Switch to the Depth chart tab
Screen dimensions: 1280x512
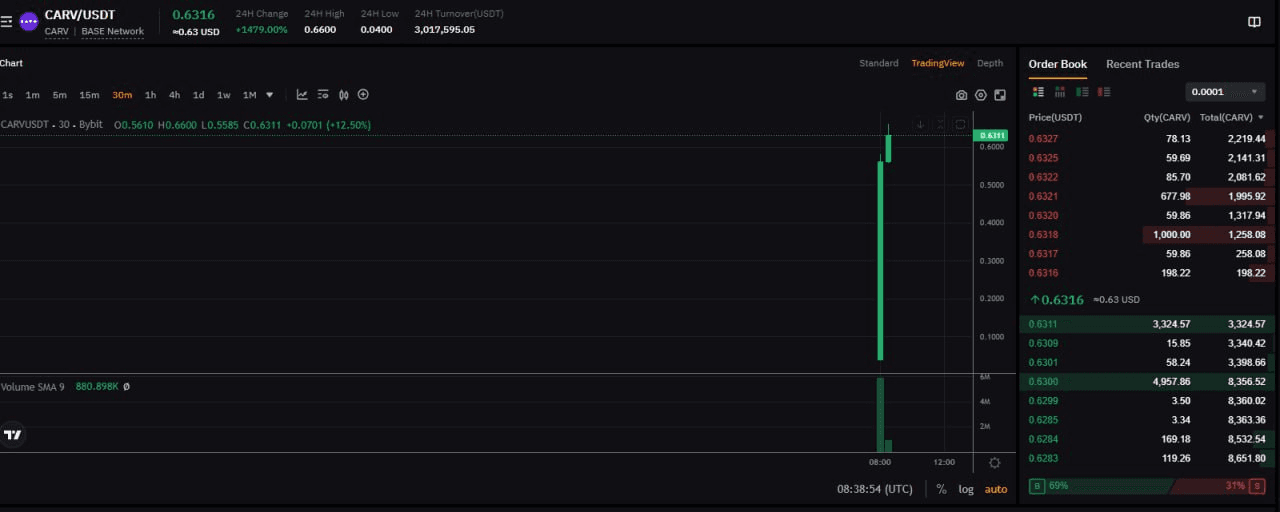(990, 63)
